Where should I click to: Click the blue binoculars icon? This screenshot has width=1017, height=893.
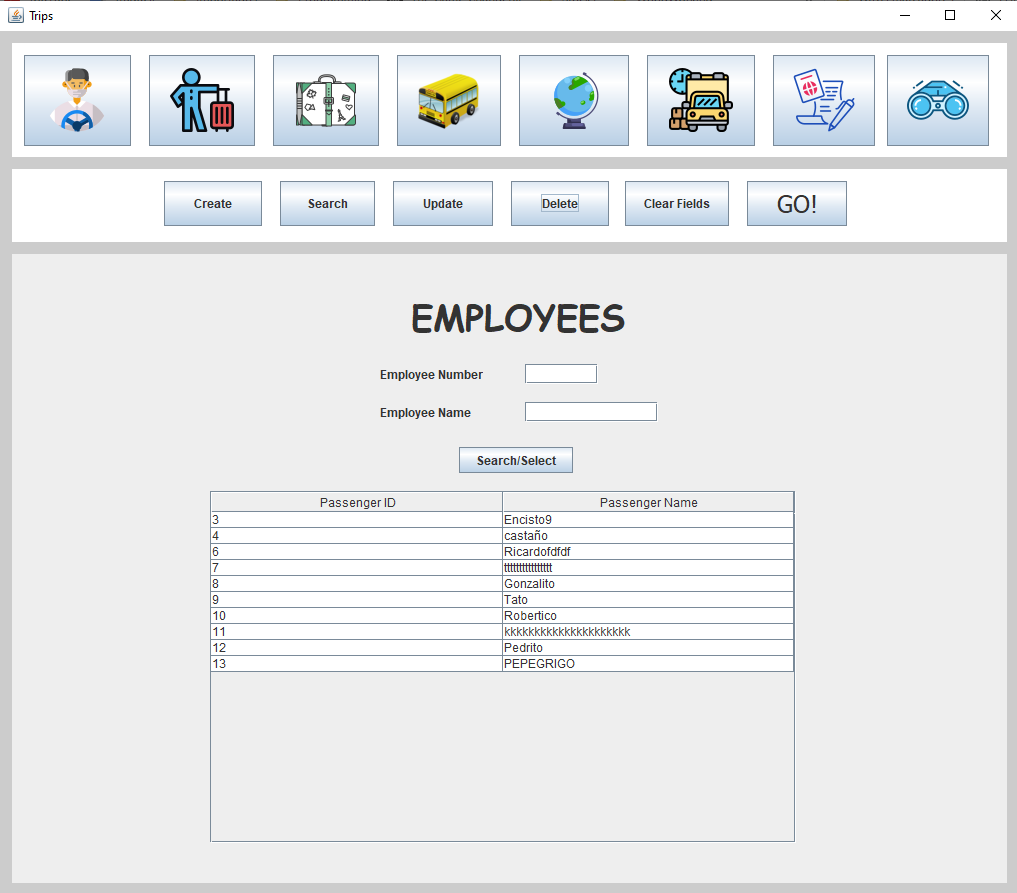[x=938, y=101]
